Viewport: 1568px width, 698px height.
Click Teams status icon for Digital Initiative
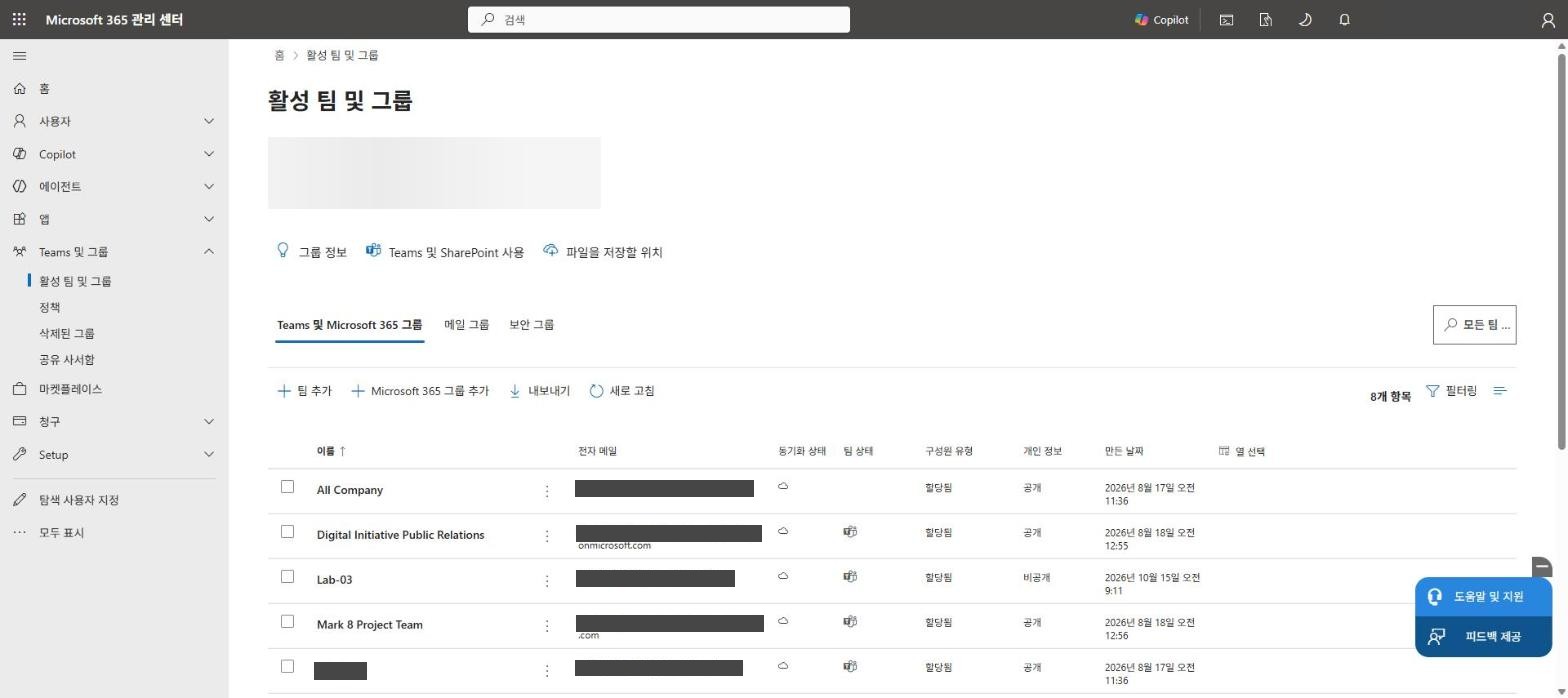[850, 531]
